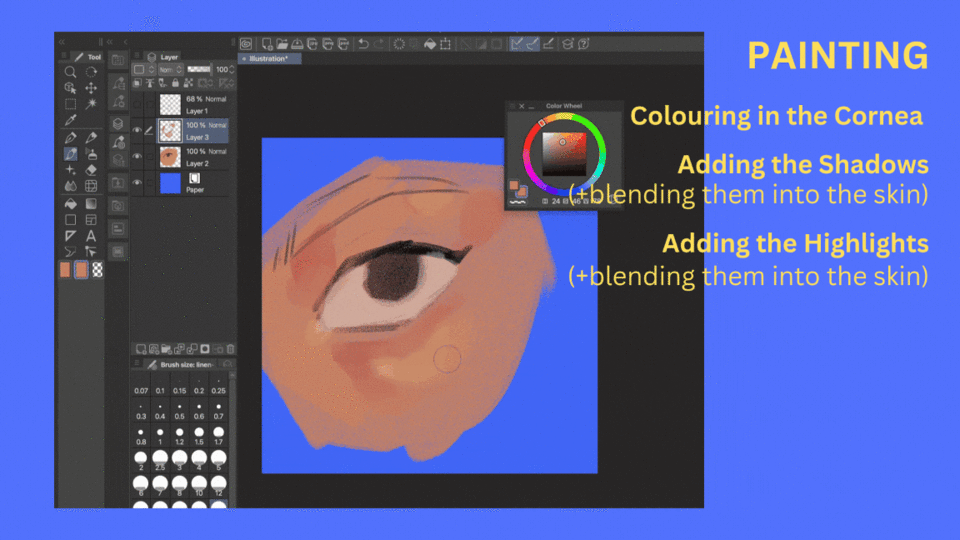
Task: Show hidden Layer 1 via visibility box
Action: click(137, 105)
